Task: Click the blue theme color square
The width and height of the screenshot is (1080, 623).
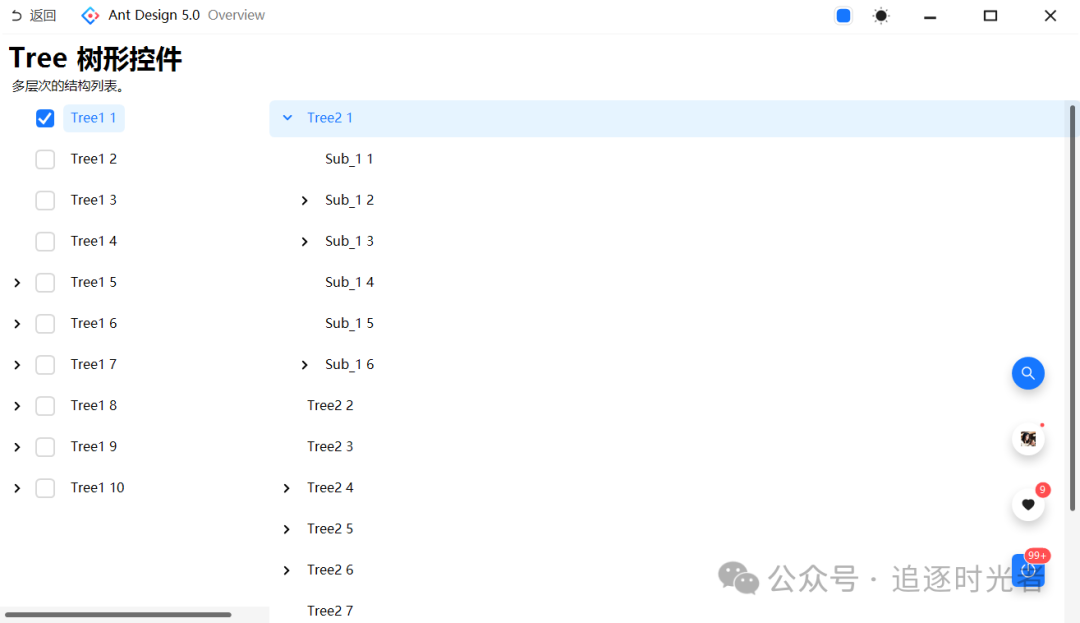Action: [x=843, y=16]
